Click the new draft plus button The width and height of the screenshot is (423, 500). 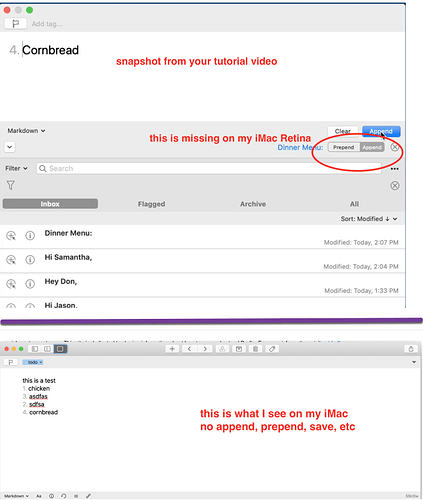click(172, 349)
